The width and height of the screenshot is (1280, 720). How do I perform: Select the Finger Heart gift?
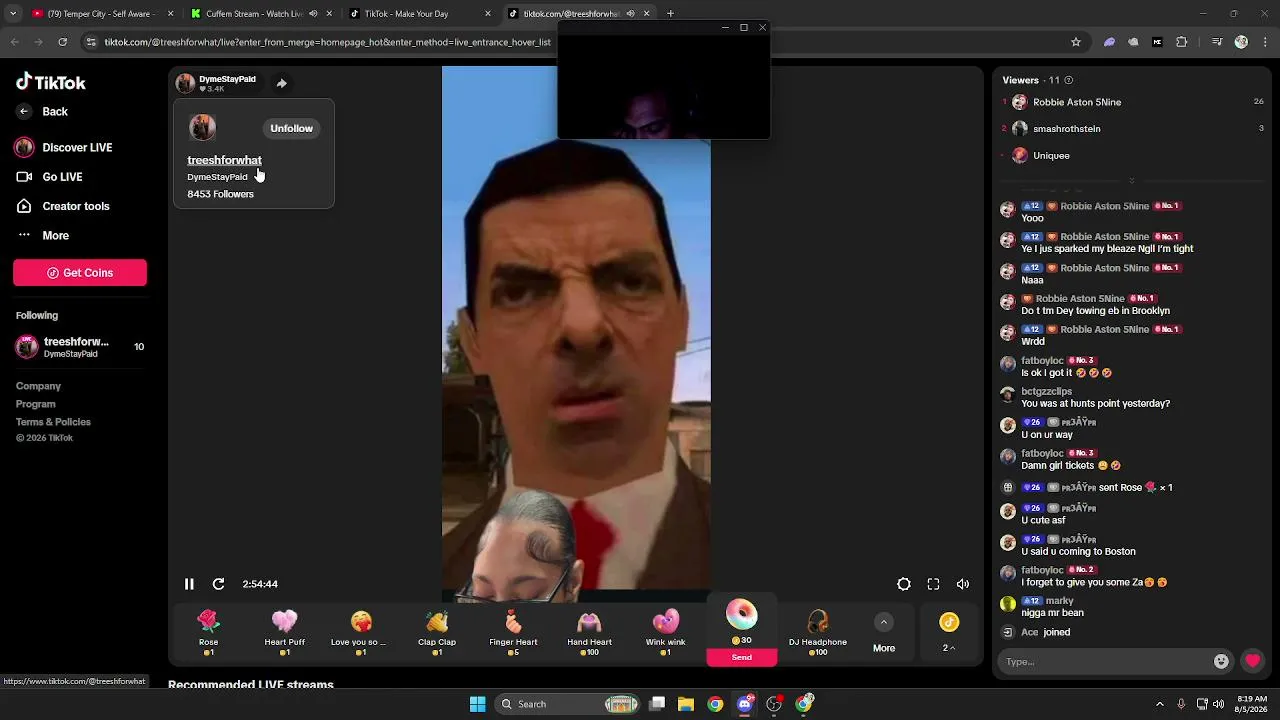coord(513,633)
